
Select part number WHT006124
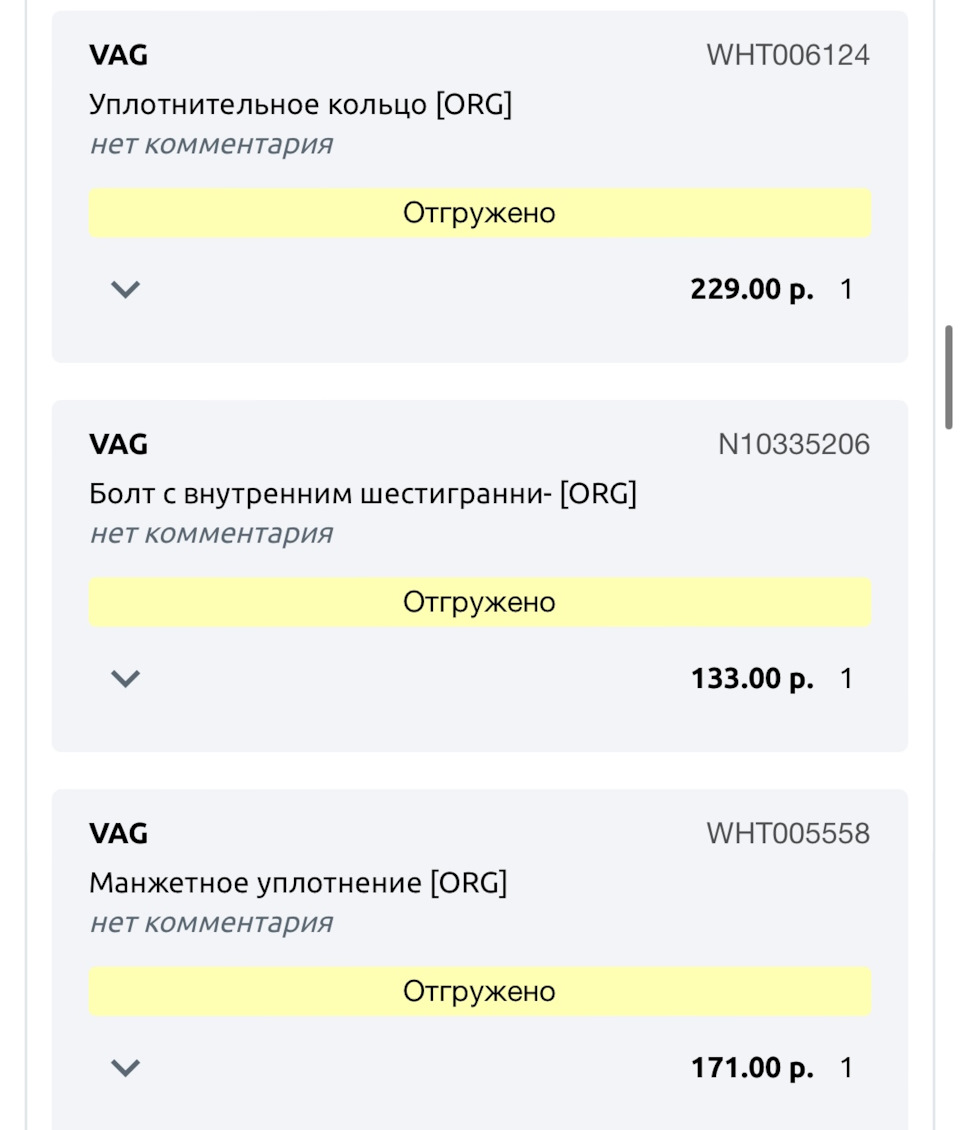pos(788,55)
